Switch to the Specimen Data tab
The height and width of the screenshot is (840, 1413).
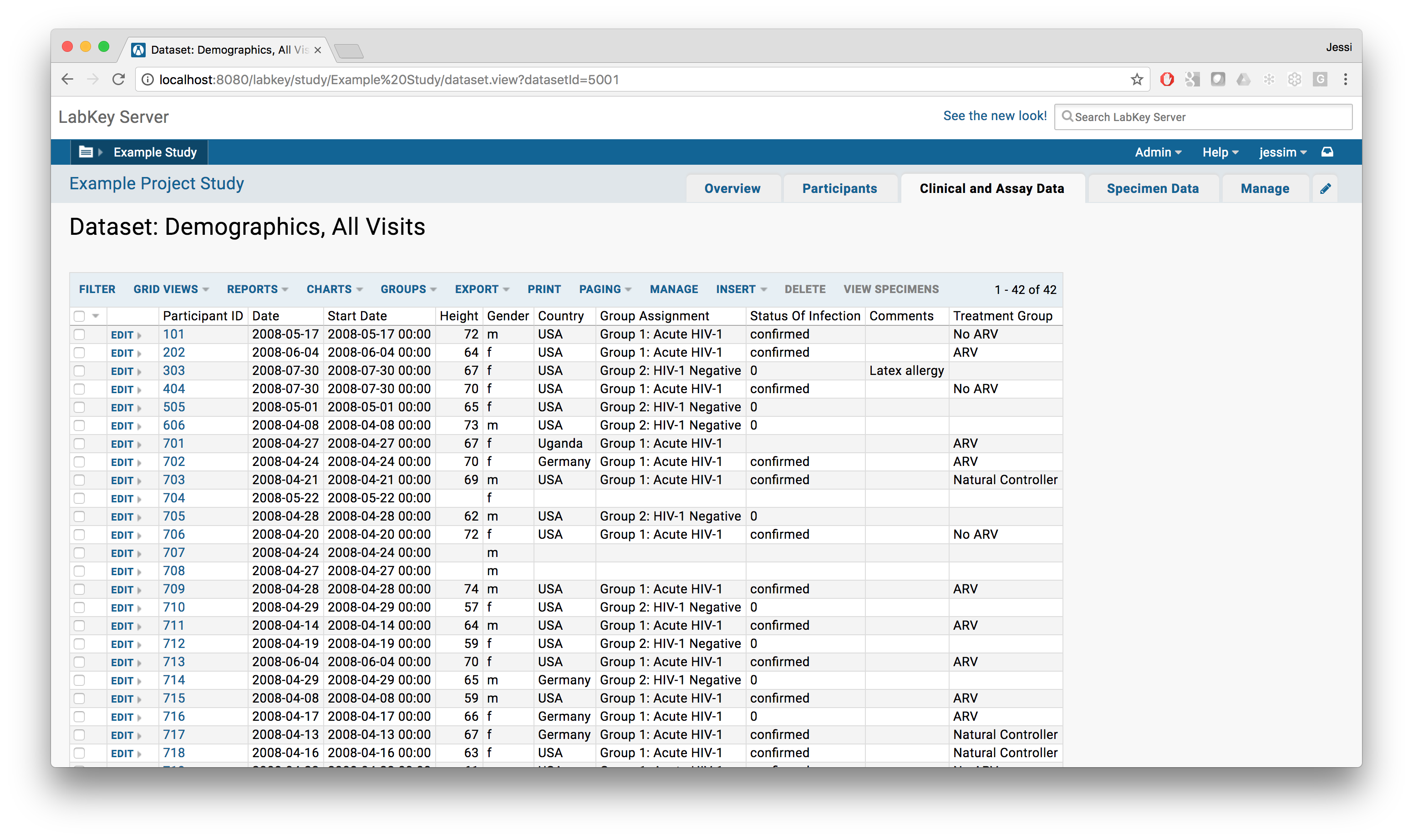coord(1152,188)
